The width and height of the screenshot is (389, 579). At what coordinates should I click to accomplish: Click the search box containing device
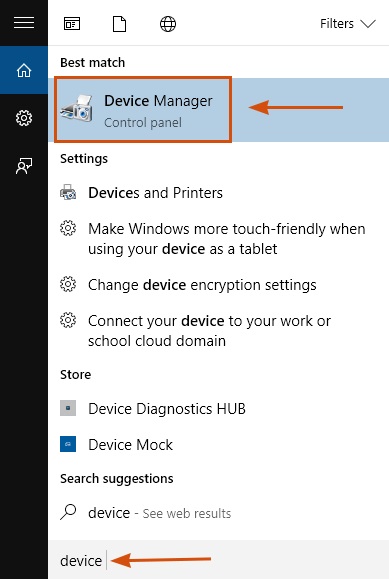[x=218, y=560]
